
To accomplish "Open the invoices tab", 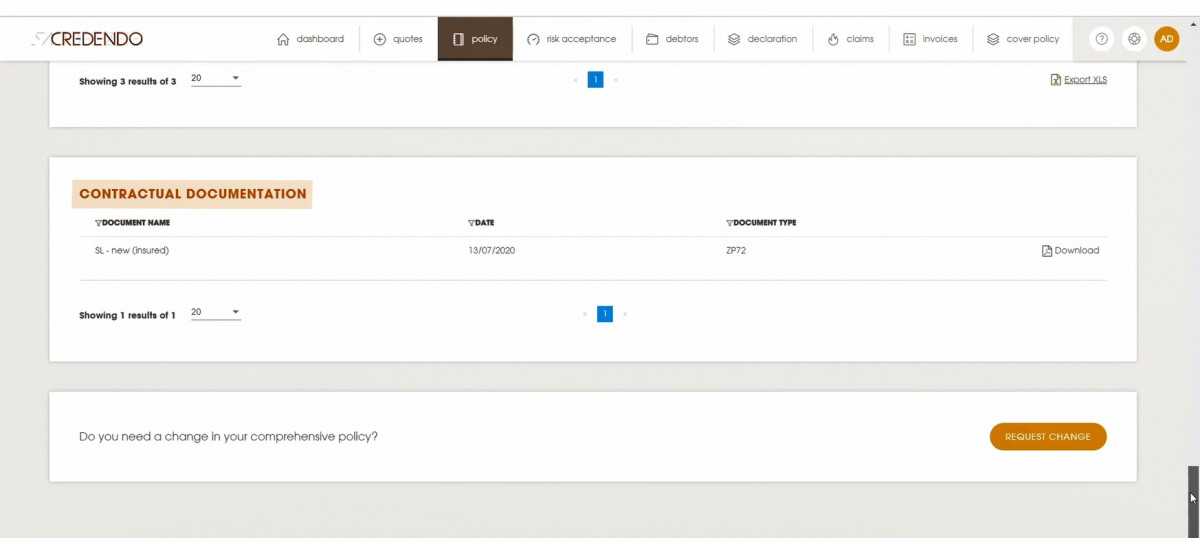I will point(930,39).
